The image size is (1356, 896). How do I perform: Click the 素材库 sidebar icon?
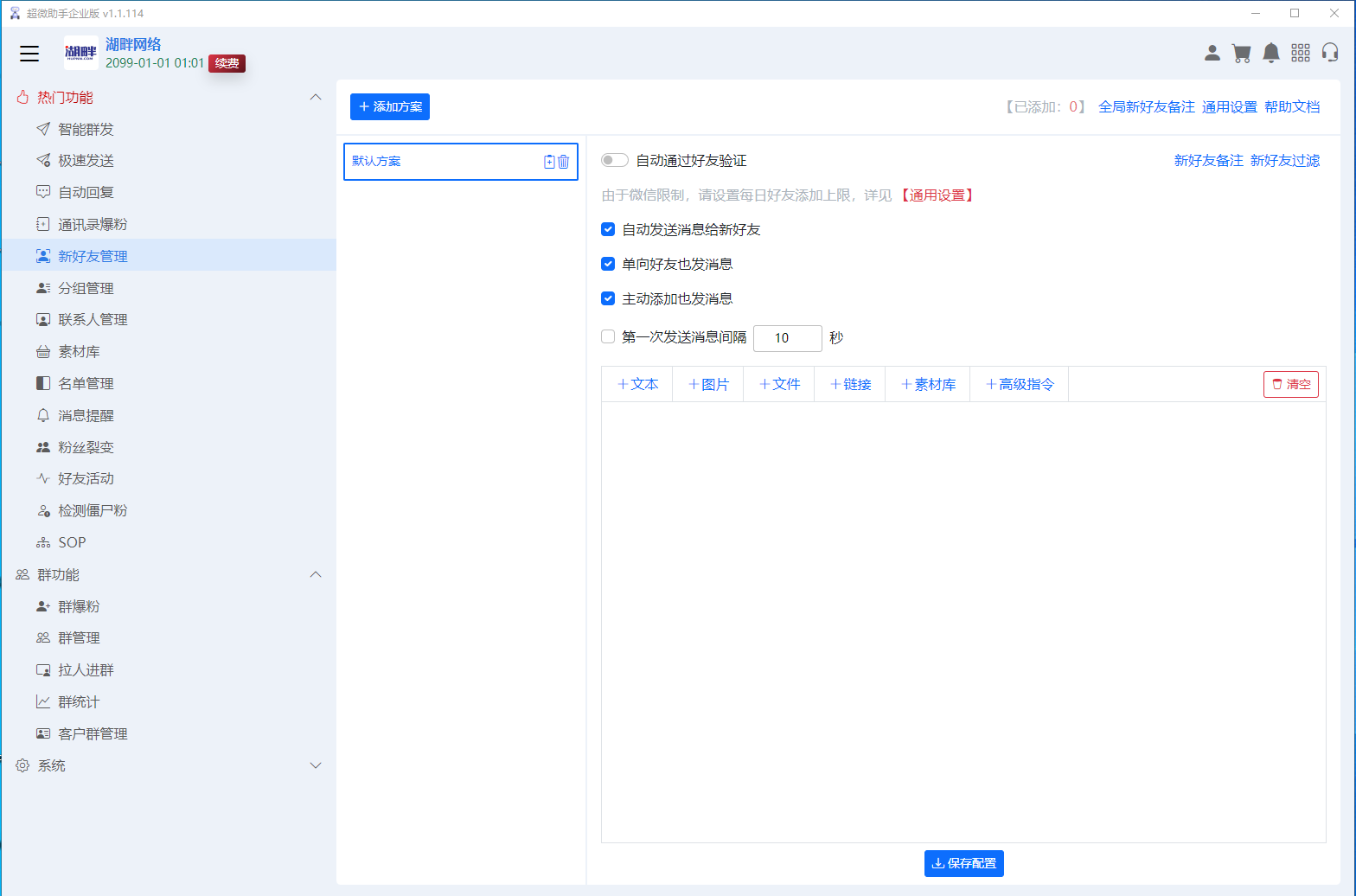point(43,352)
